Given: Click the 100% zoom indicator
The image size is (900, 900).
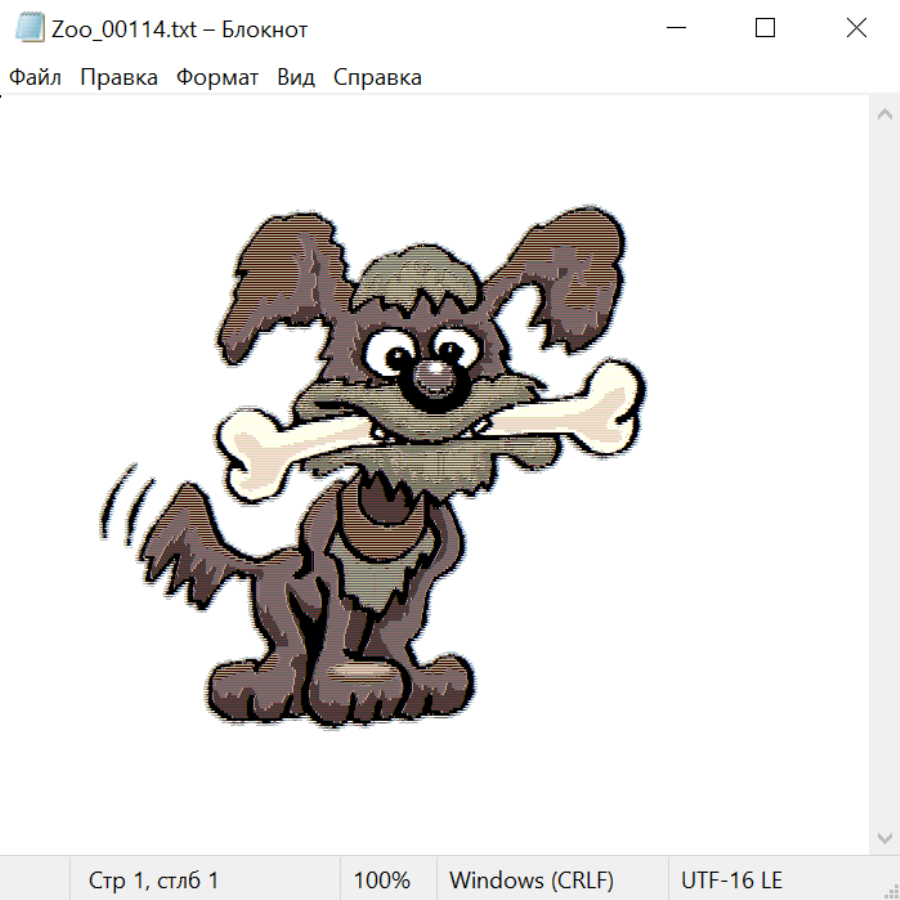Looking at the screenshot, I should (x=382, y=880).
